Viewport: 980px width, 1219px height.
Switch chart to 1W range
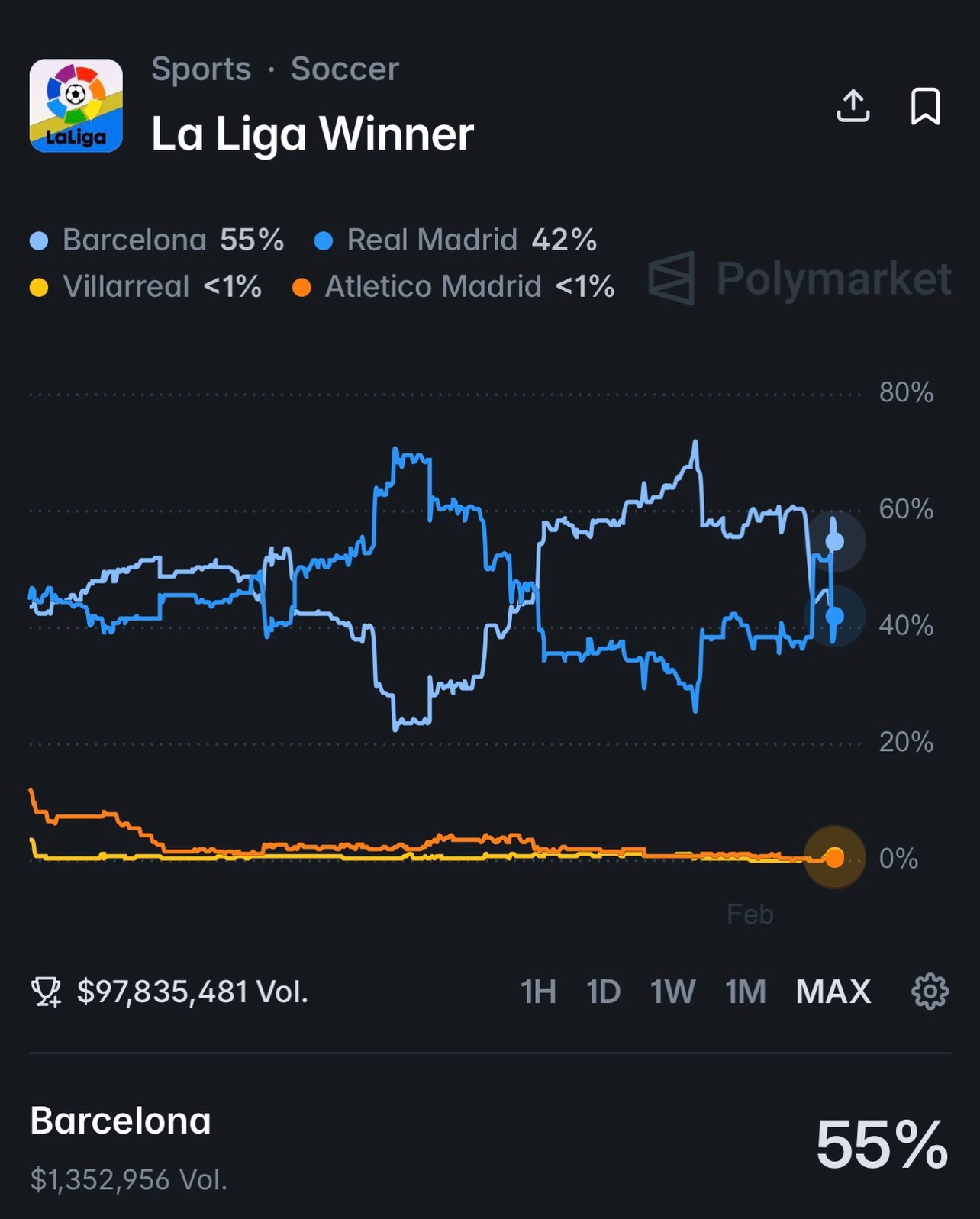(672, 992)
